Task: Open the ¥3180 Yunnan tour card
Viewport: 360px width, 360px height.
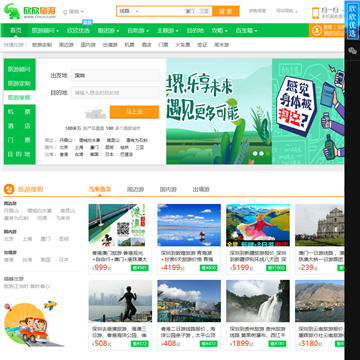Action: pyautogui.click(x=319, y=315)
